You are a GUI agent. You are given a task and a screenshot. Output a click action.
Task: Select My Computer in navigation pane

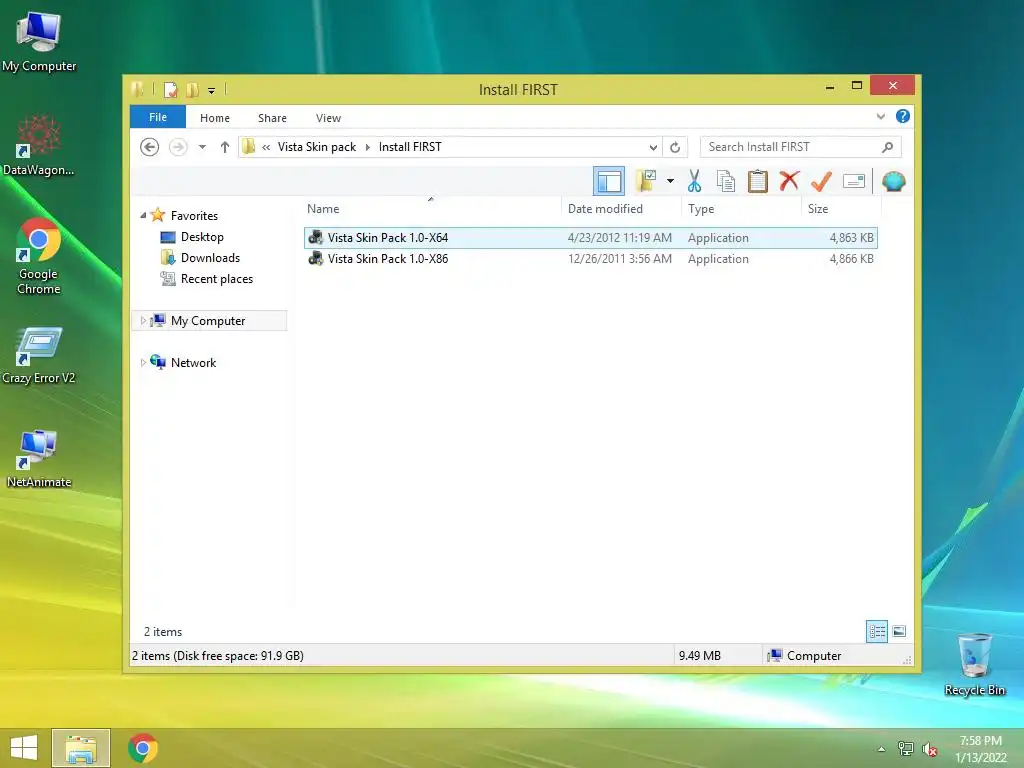pos(208,321)
